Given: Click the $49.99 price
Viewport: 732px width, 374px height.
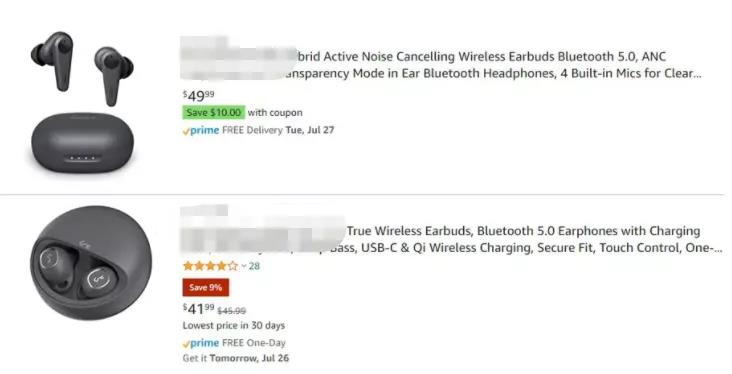Looking at the screenshot, I should pos(198,95).
